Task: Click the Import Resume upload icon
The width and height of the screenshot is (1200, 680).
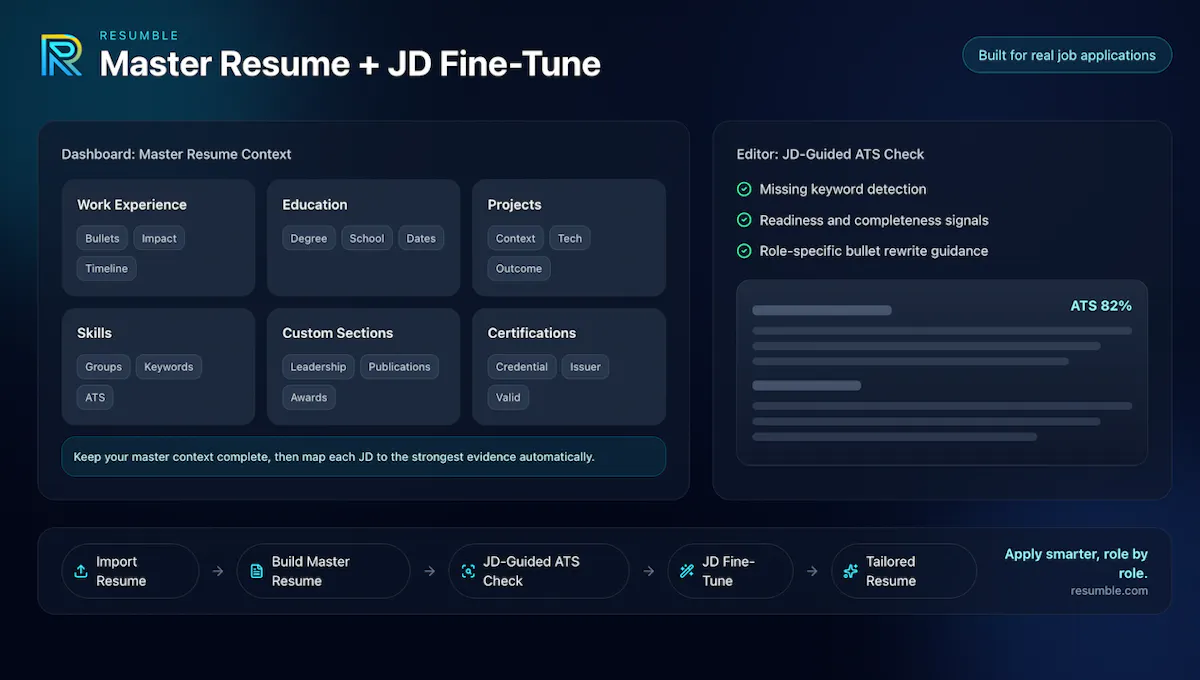Action: click(x=81, y=571)
